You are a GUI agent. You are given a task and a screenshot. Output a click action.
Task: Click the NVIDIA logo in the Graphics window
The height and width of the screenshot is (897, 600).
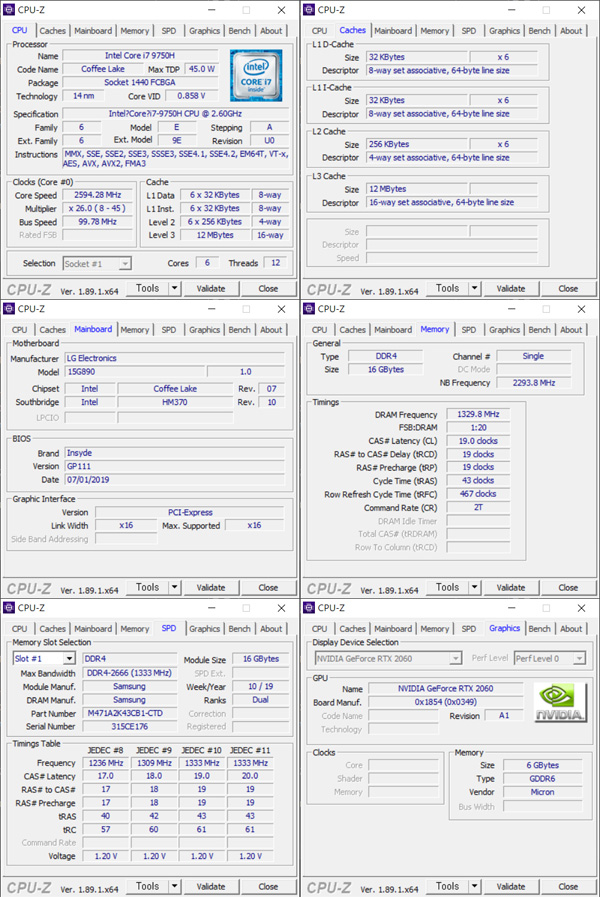560,702
